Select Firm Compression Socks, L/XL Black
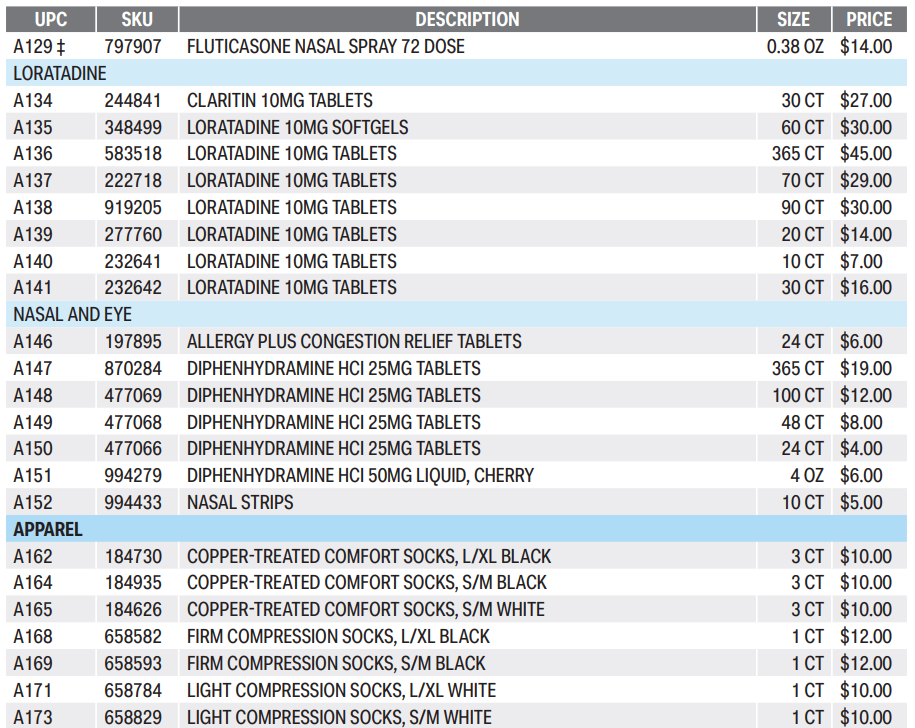Screen dimensions: 915x728 click(x=338, y=636)
